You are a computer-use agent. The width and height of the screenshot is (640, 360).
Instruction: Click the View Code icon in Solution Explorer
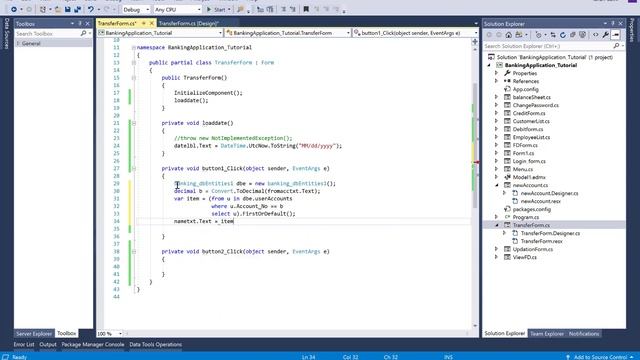pyautogui.click(x=596, y=35)
